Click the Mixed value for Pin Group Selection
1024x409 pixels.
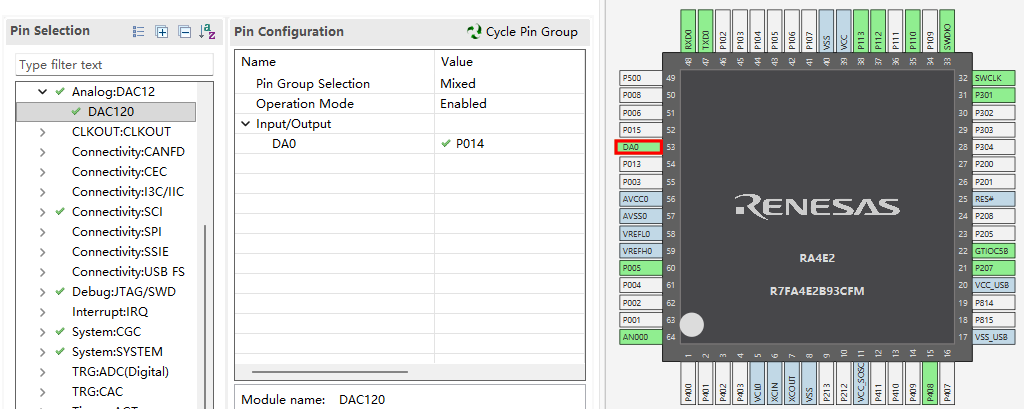(458, 84)
